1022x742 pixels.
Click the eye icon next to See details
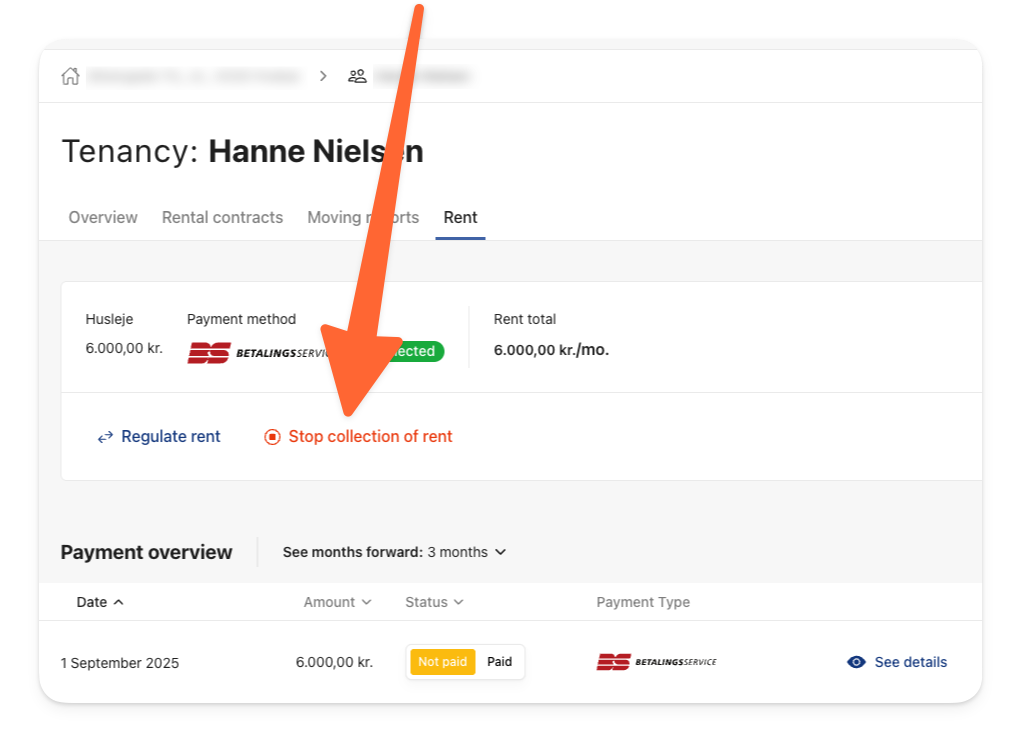(x=856, y=662)
